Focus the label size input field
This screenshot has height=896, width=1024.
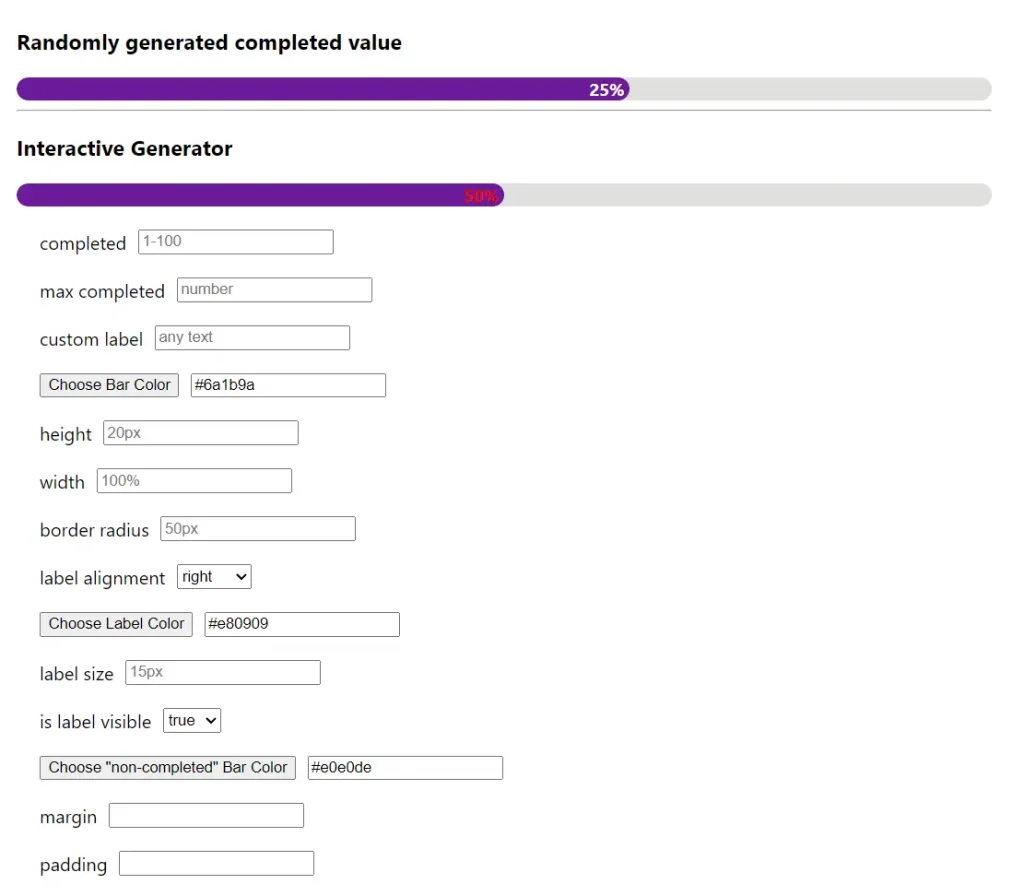pyautogui.click(x=222, y=673)
